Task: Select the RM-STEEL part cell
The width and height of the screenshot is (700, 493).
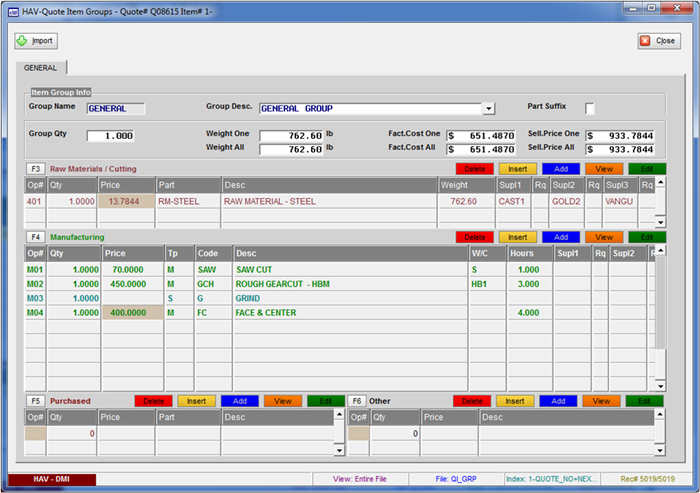Action: (188, 201)
